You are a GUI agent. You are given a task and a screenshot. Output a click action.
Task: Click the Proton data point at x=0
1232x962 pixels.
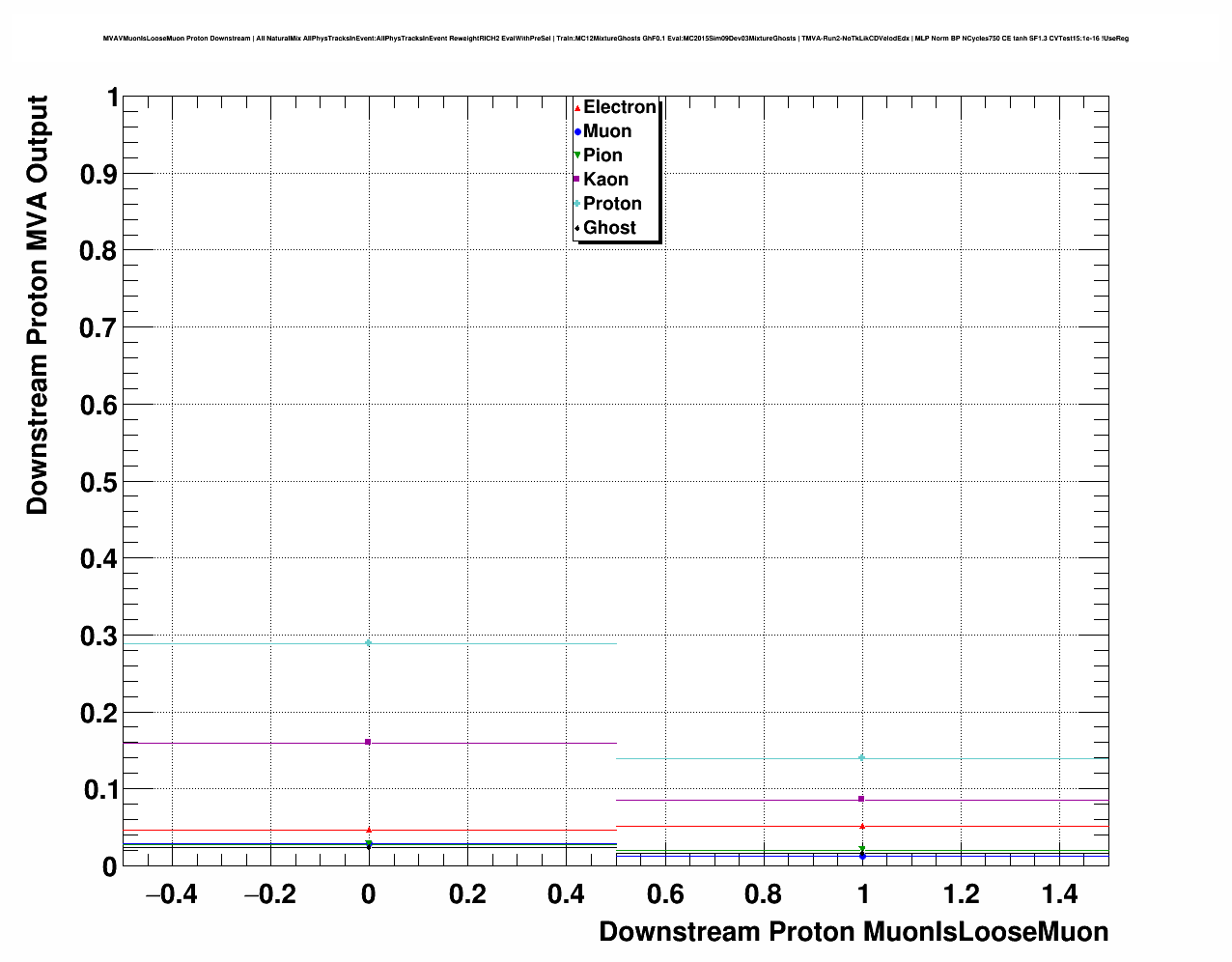tap(368, 643)
